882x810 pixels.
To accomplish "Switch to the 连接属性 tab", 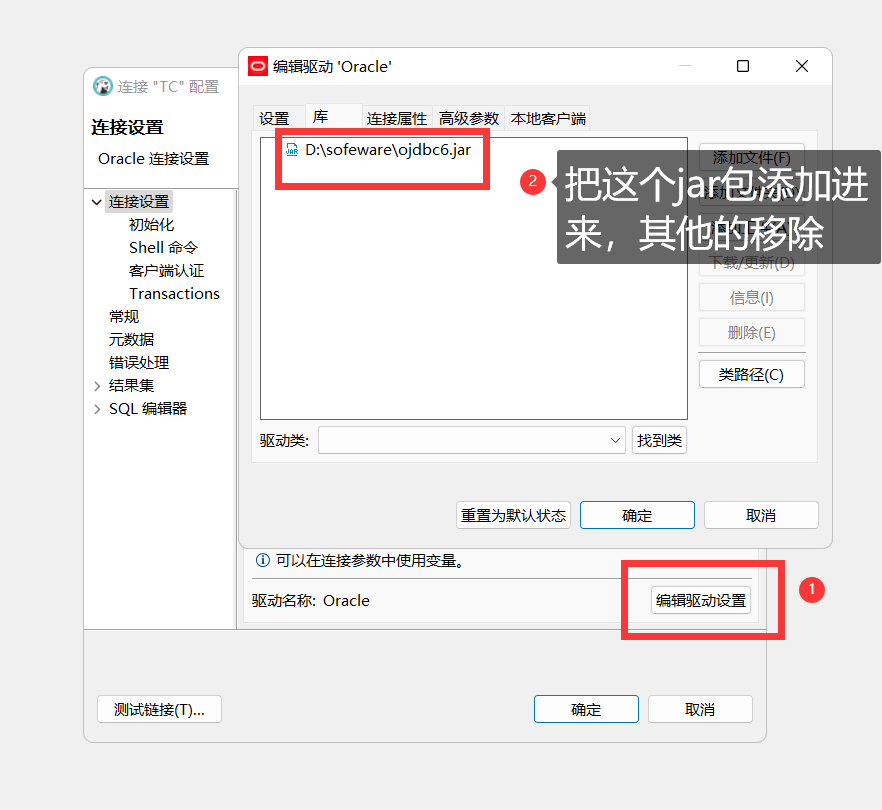I will tap(397, 117).
